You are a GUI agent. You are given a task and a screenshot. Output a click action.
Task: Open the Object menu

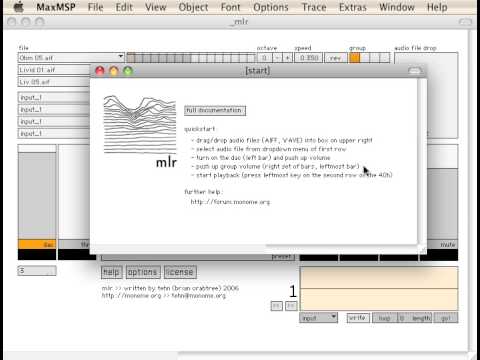point(193,7)
